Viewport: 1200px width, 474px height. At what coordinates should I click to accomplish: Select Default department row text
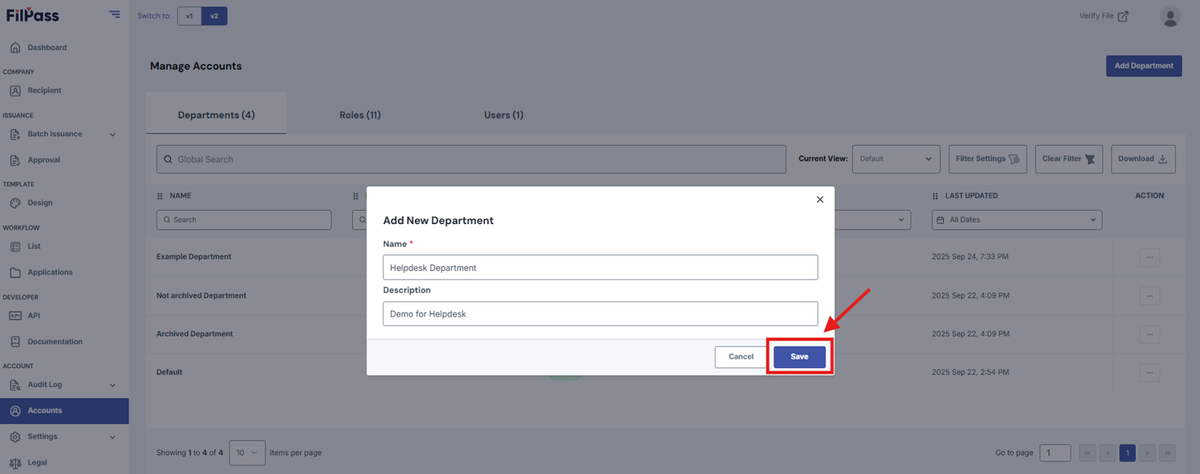click(170, 372)
